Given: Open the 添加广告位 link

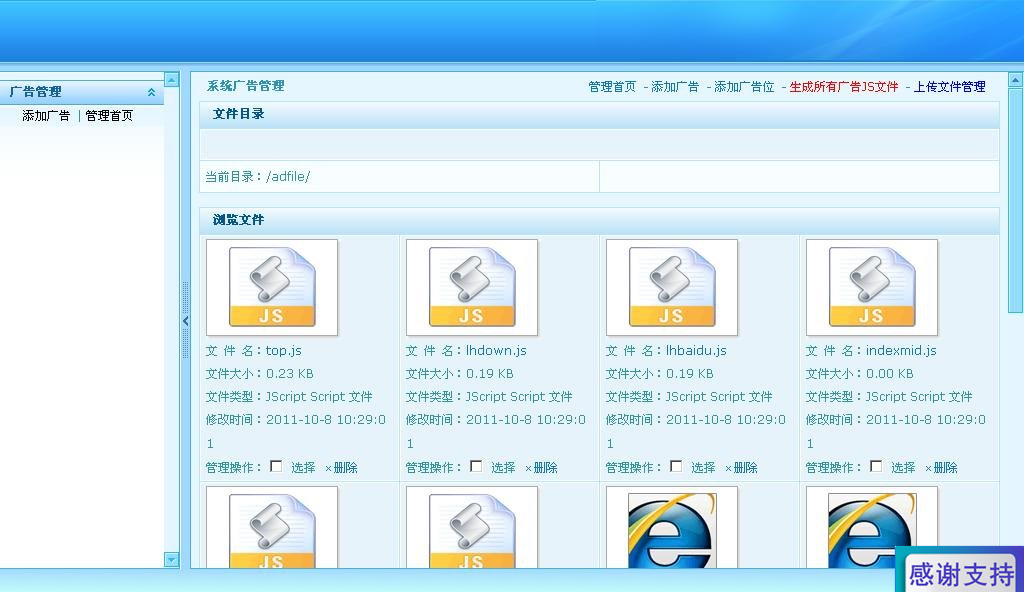Looking at the screenshot, I should click(744, 87).
